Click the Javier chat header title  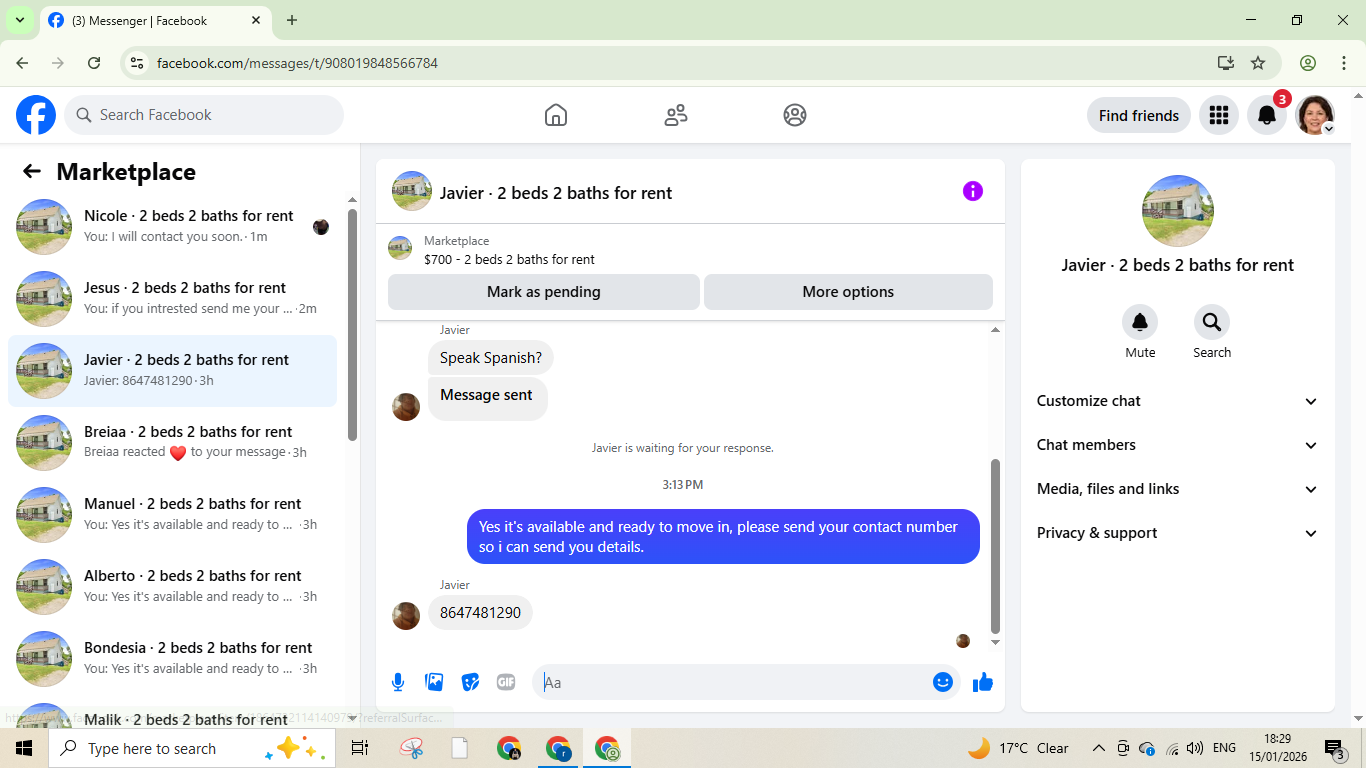pyautogui.click(x=556, y=193)
